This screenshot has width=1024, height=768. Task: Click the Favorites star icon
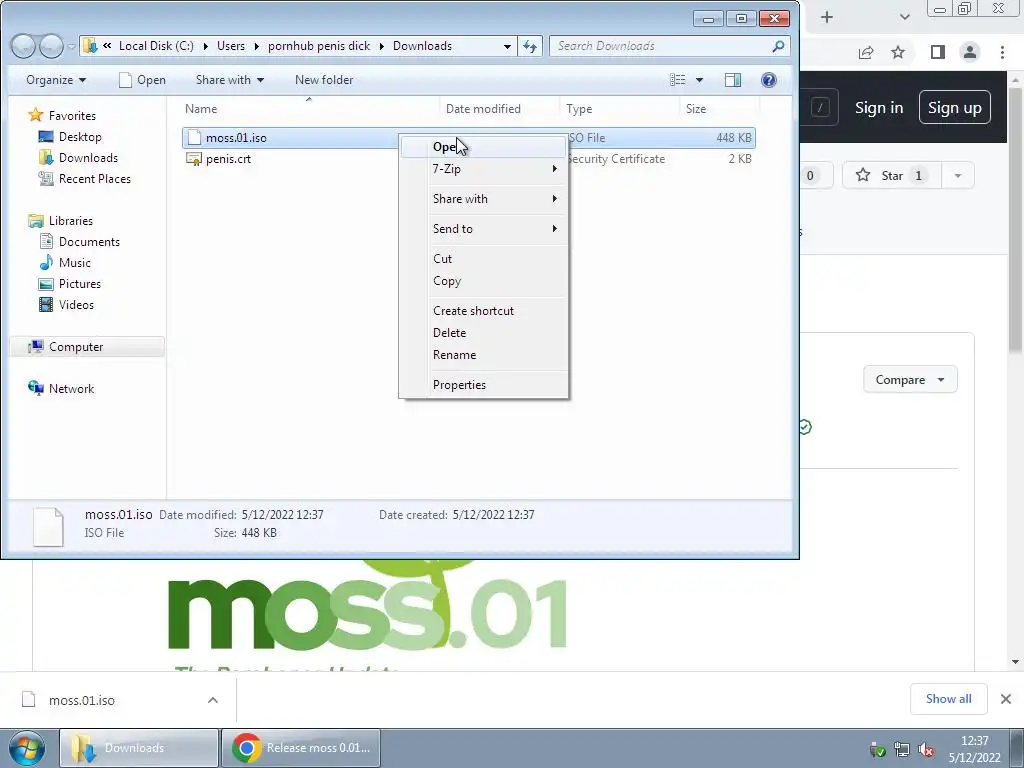point(35,116)
